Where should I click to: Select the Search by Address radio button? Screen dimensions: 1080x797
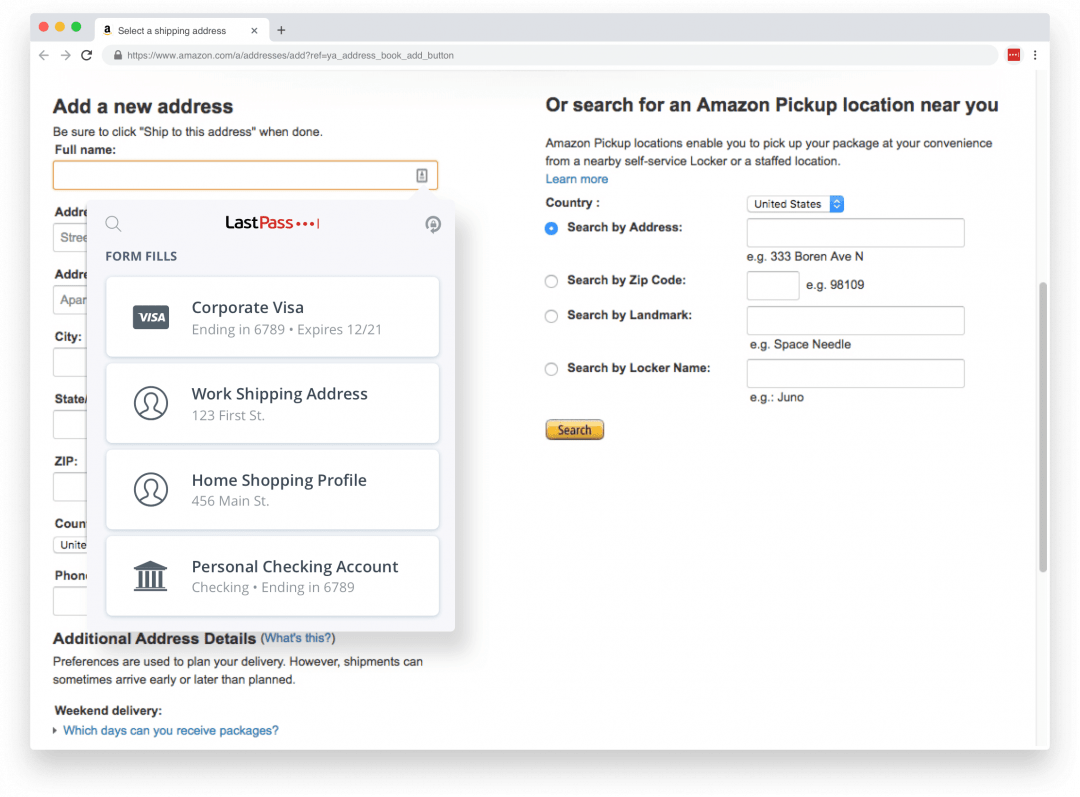551,228
